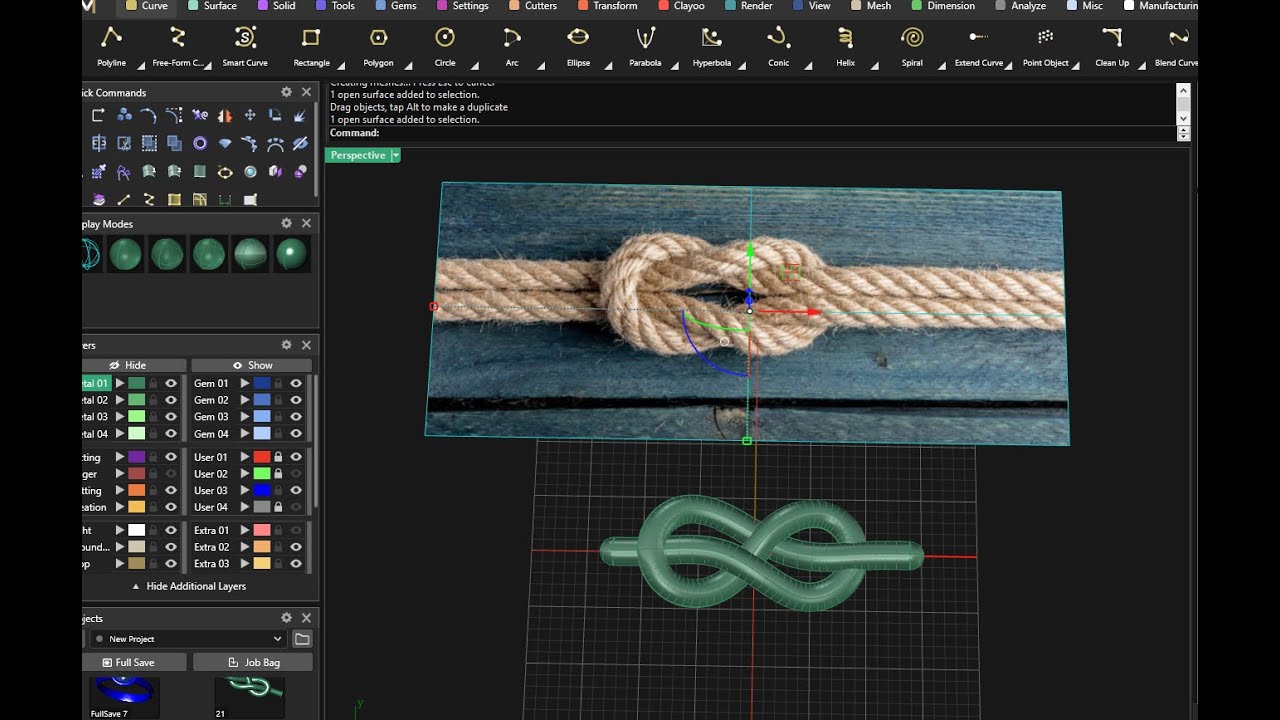Hide the Extra 02 layer
This screenshot has height=720, width=1280.
coord(296,547)
